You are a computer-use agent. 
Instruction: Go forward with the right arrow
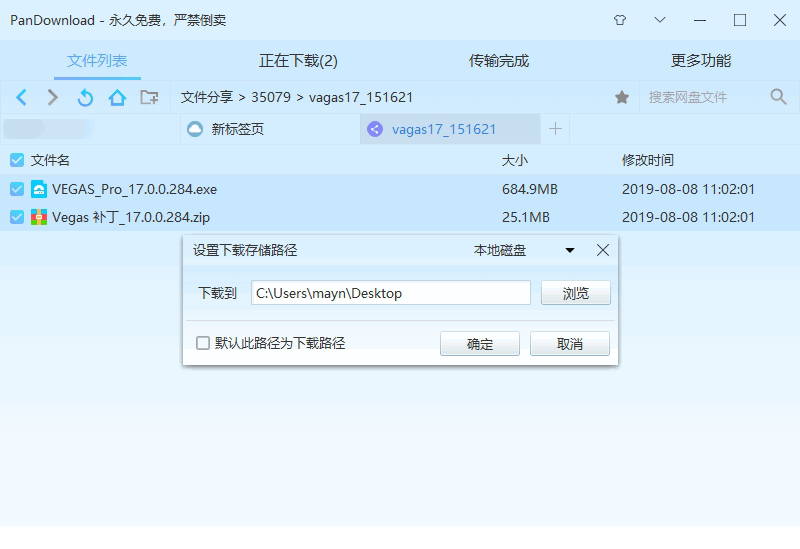click(53, 97)
